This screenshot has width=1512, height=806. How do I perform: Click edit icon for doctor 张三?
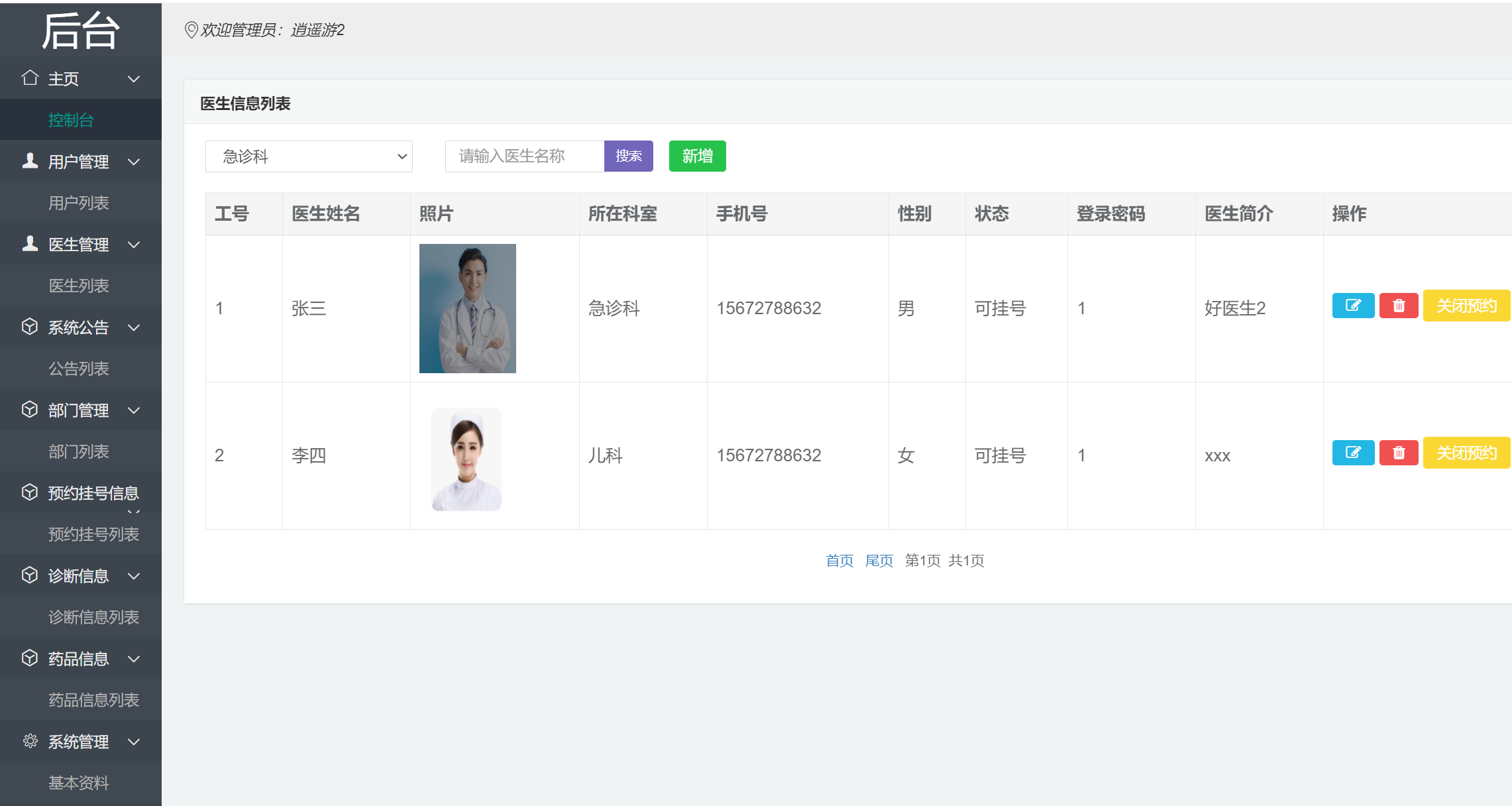tap(1353, 306)
